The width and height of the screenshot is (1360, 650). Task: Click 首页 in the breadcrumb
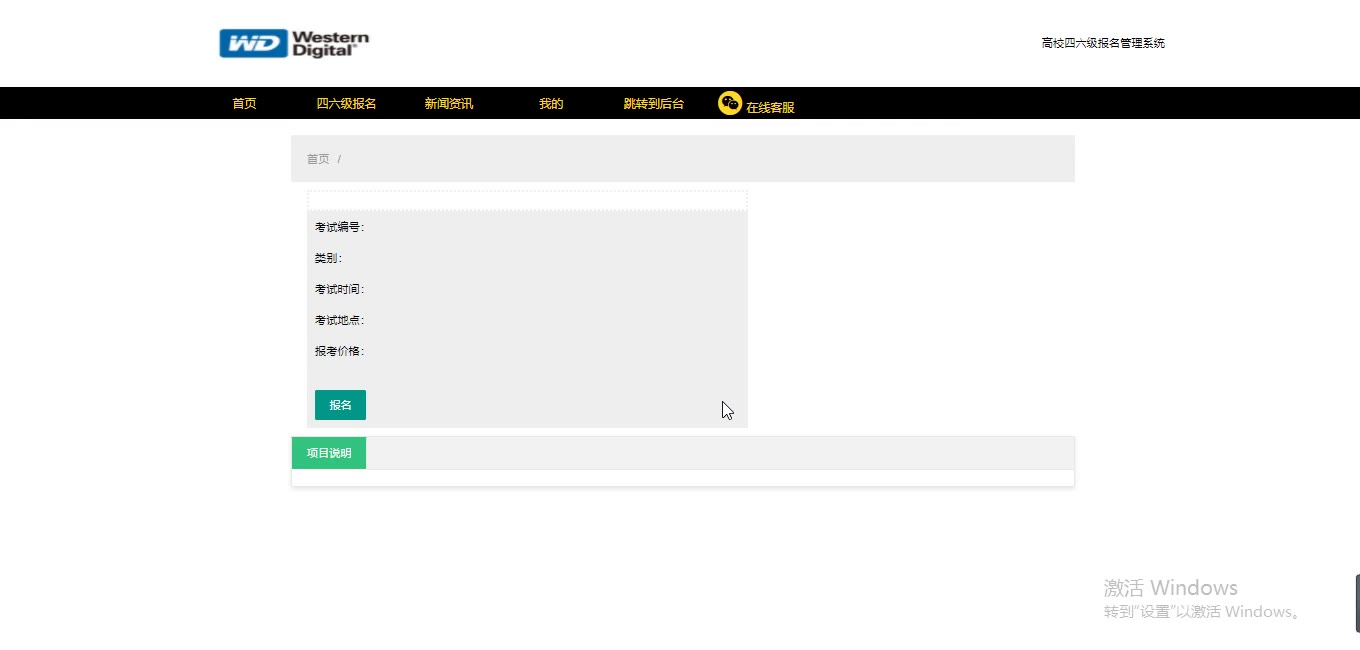tap(318, 159)
